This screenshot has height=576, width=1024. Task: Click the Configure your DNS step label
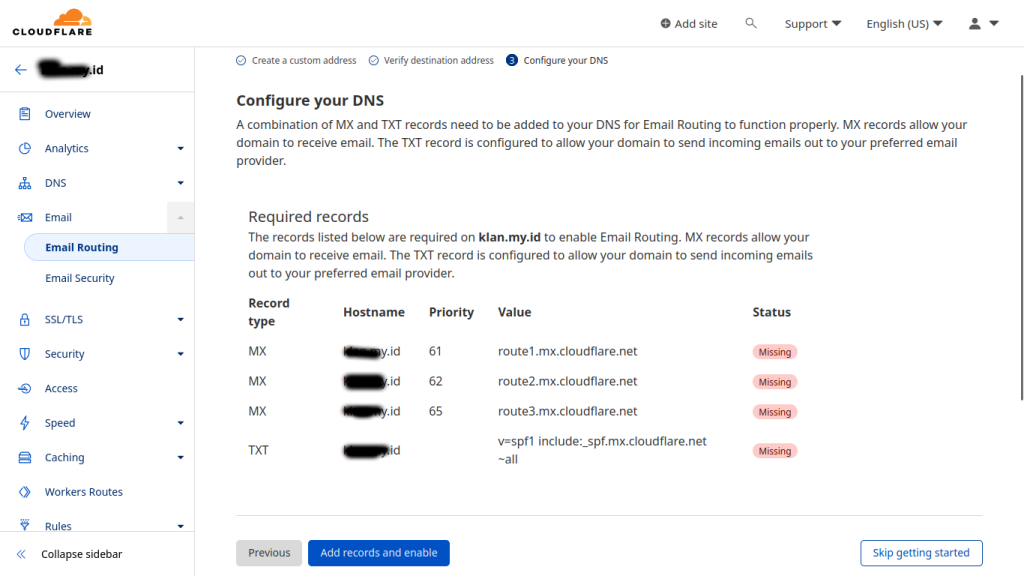566,60
